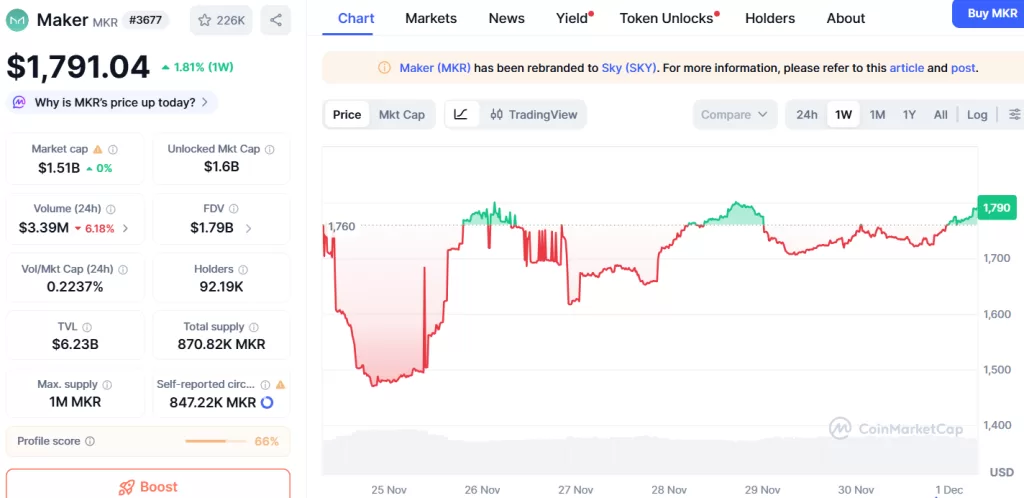Open the TradingView candlestick chart view
Image resolution: width=1024 pixels, height=498 pixels.
coord(534,115)
